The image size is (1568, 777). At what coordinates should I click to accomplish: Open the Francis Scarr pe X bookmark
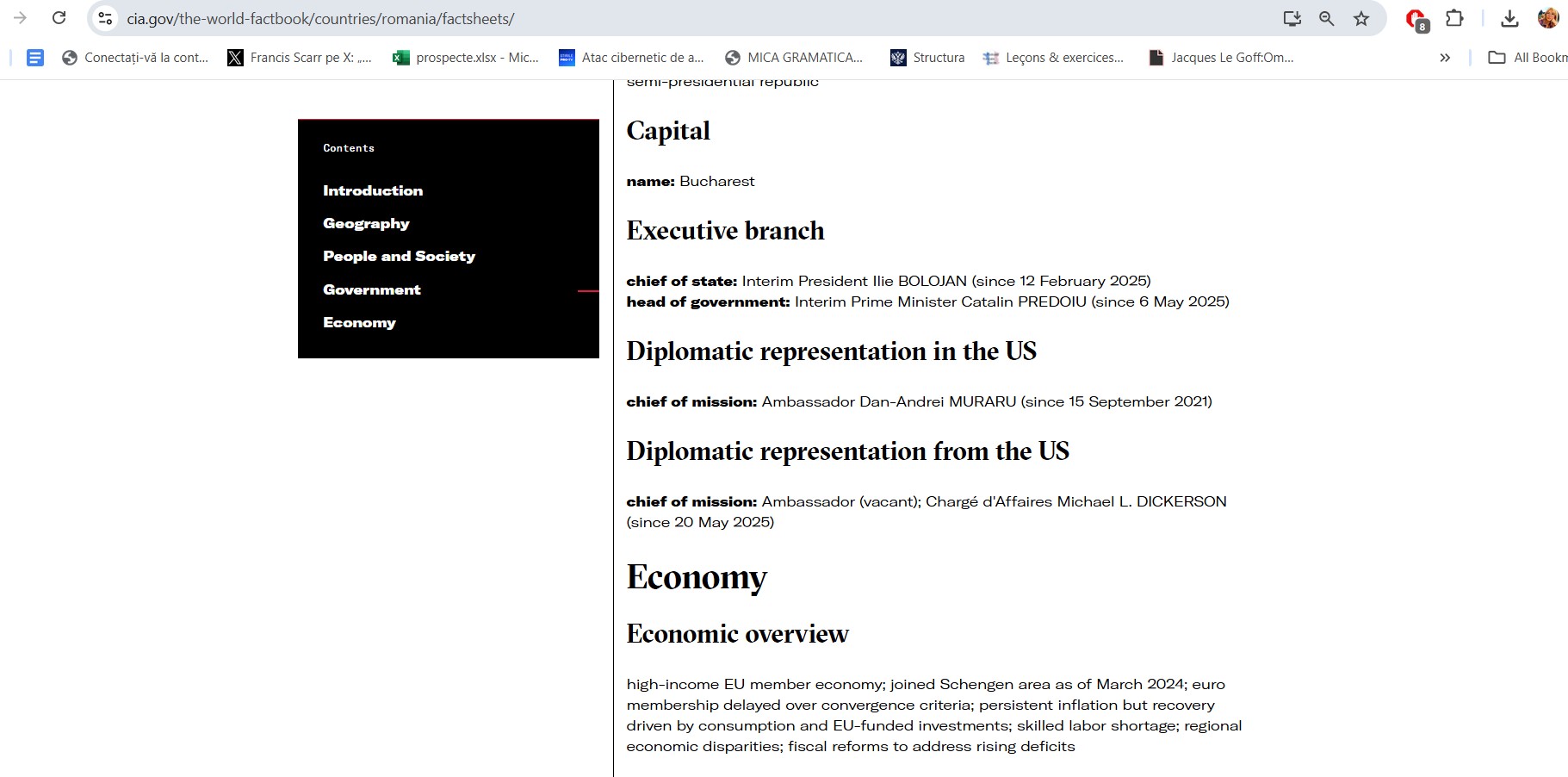click(300, 58)
